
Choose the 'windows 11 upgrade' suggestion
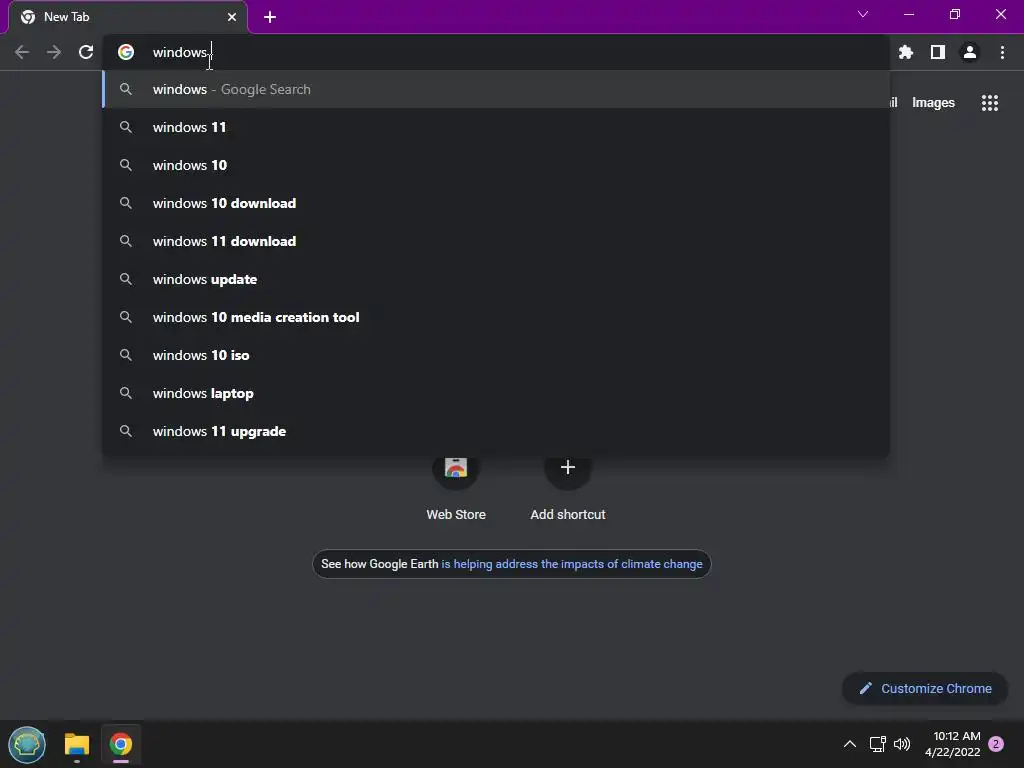[x=496, y=431]
